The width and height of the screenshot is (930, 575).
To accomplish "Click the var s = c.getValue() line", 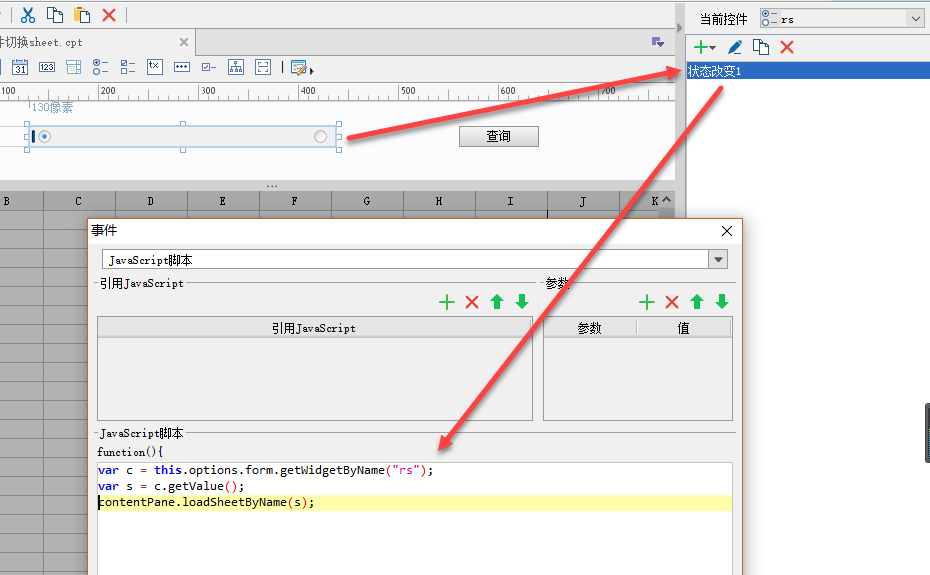I will pyautogui.click(x=171, y=486).
